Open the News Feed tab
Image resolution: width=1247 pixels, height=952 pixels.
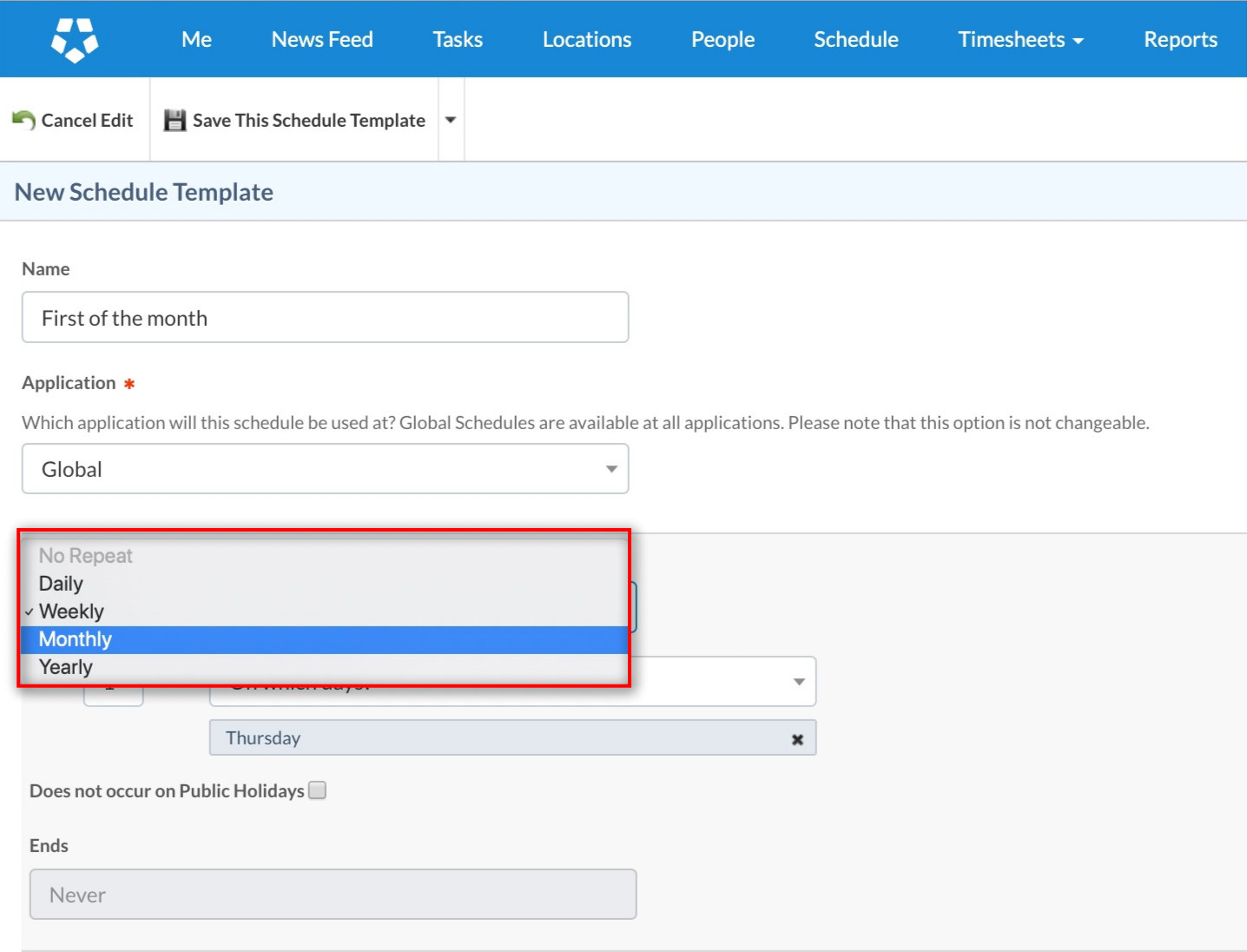pyautogui.click(x=322, y=39)
